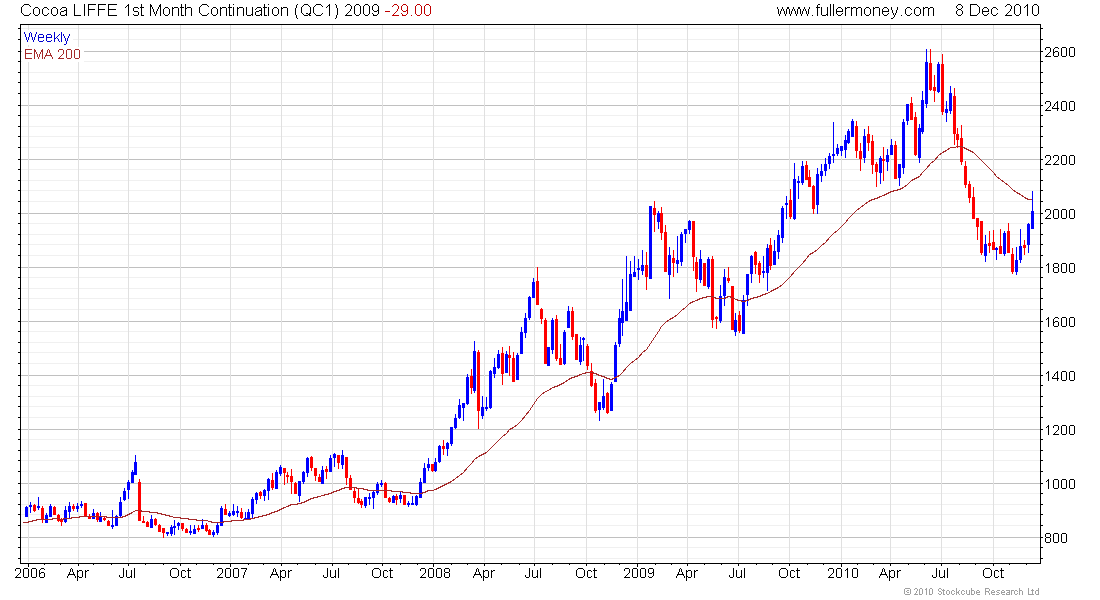Click the '2007' year label on time axis
This screenshot has height=600, width=1100.
(x=232, y=573)
